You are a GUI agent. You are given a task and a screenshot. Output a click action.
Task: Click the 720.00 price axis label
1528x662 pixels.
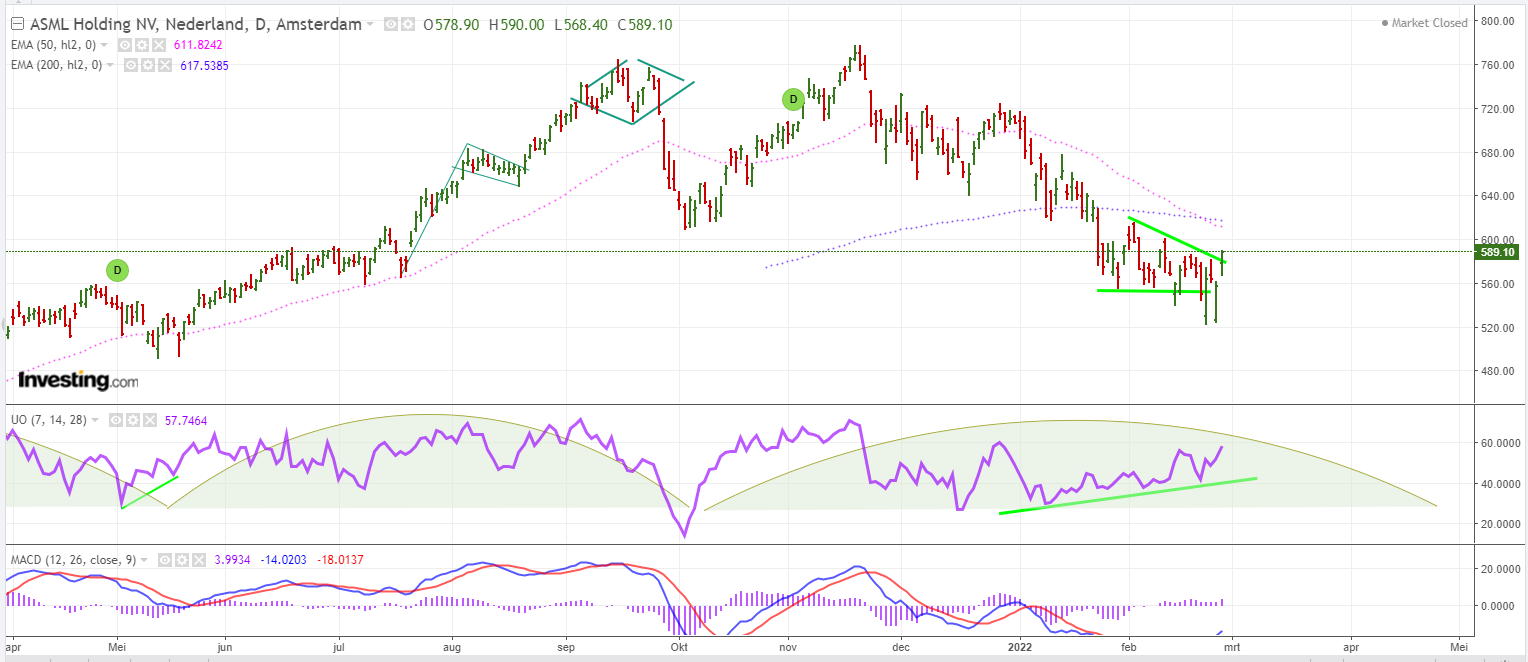click(1496, 109)
